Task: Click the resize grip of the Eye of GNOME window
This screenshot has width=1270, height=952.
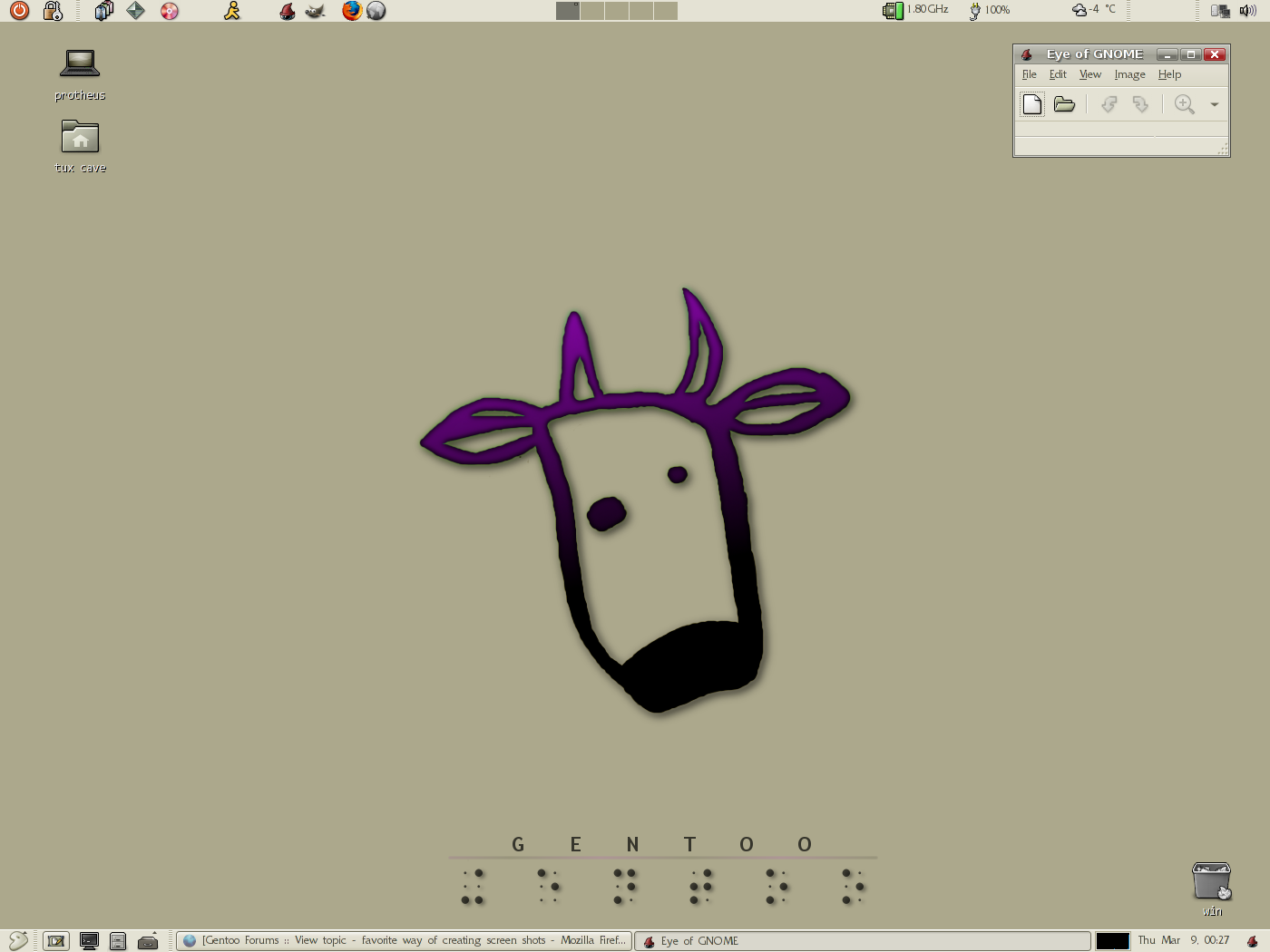Action: coord(1224,150)
